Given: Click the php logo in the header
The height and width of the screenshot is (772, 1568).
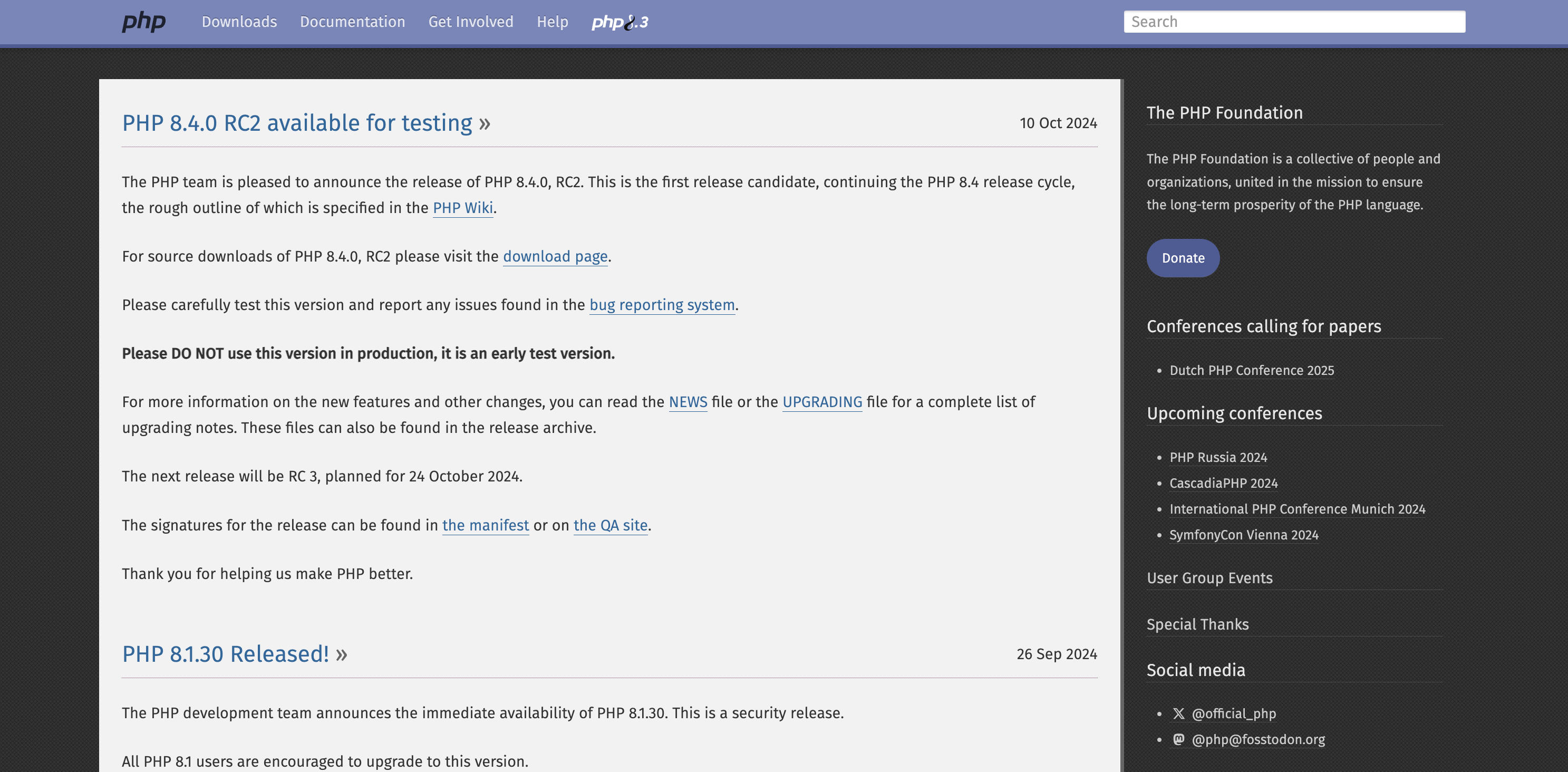Looking at the screenshot, I should point(143,22).
